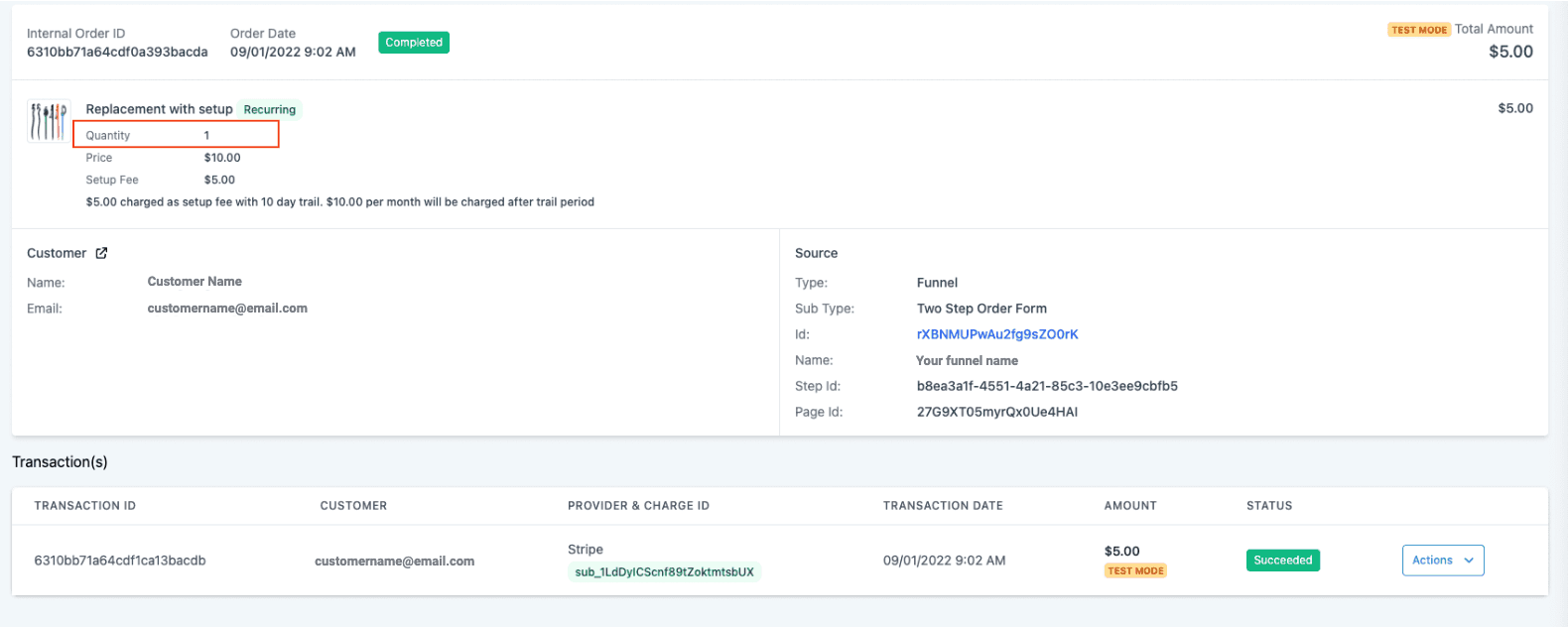Click the Actions dropdown chevron arrow
Viewport: 1568px width, 627px height.
(1469, 561)
